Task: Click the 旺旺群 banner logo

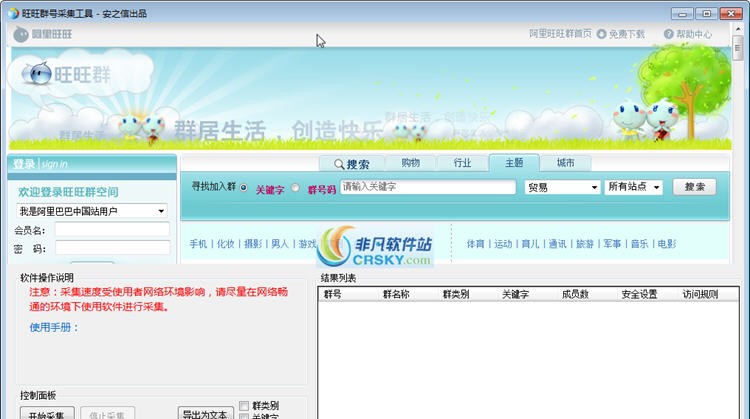Action: click(67, 74)
